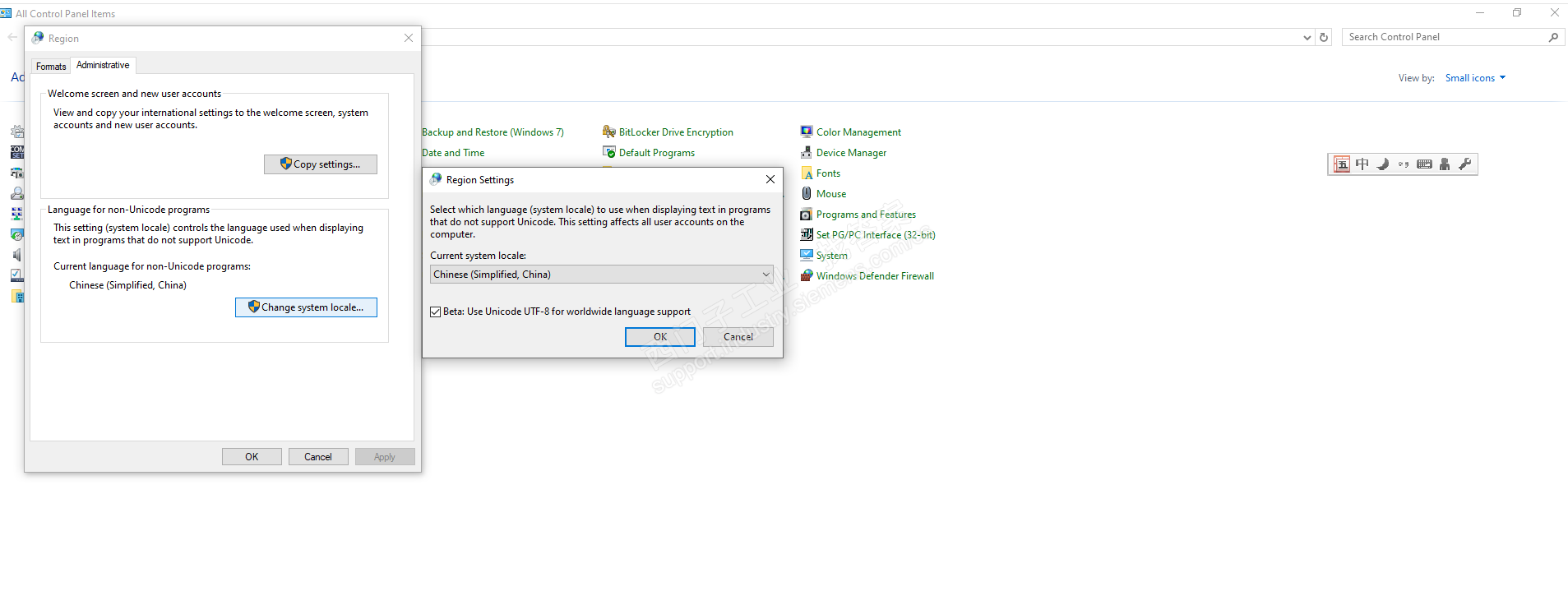Viewport: 1568px width, 591px height.
Task: Toggle punctuation mode in the IME bar
Action: point(1404,164)
